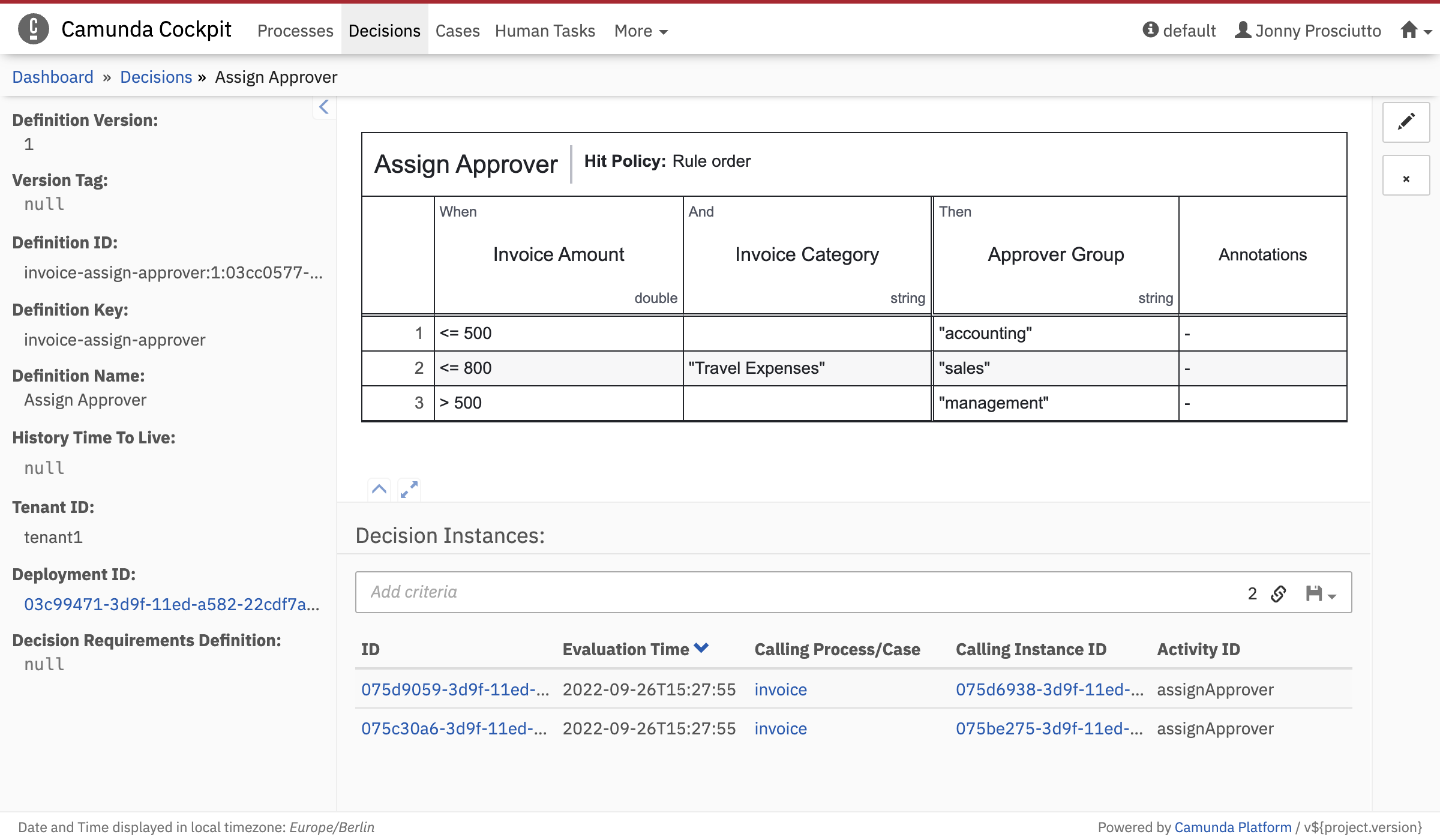Viewport: 1440px width, 840px height.
Task: Go to Processes tab
Action: (295, 30)
